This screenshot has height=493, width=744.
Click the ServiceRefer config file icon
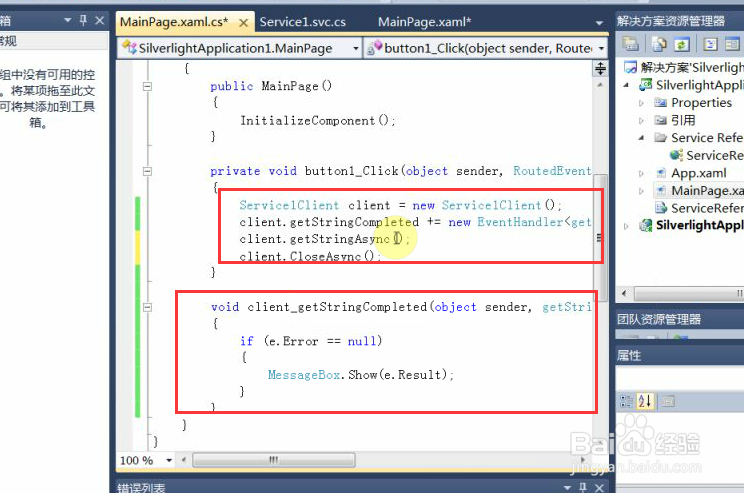(660, 208)
